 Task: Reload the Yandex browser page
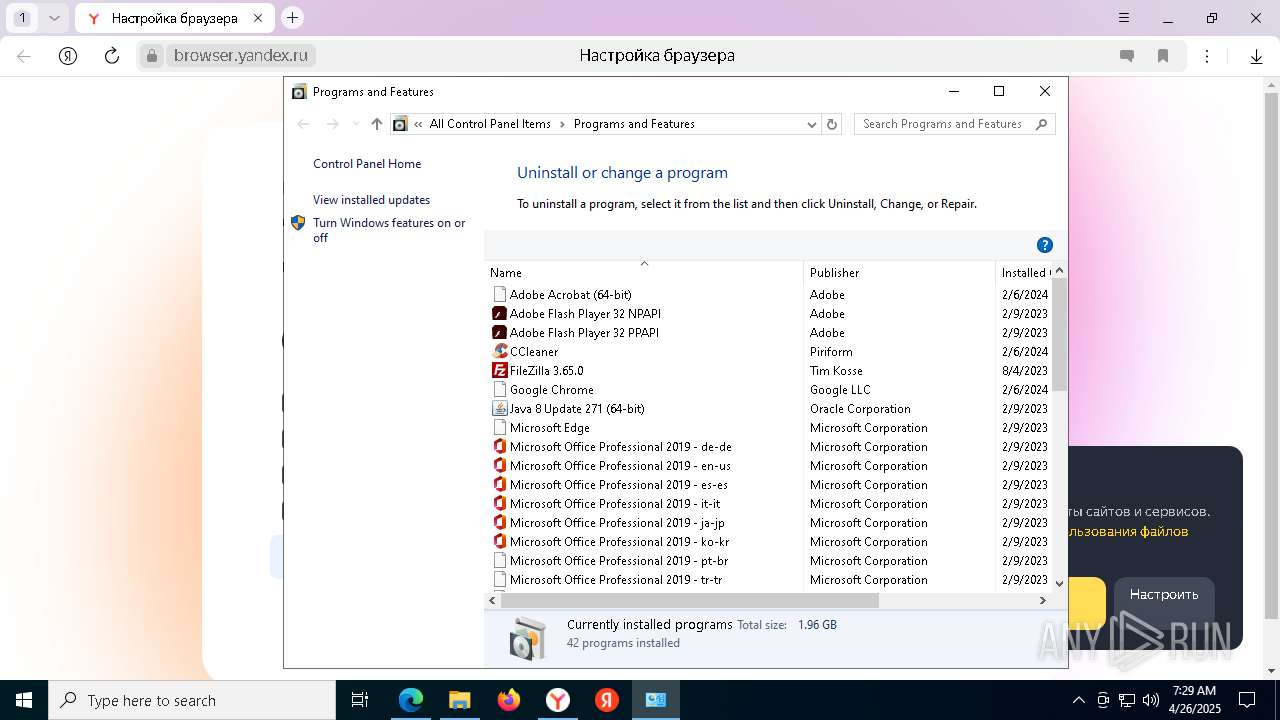[x=112, y=56]
